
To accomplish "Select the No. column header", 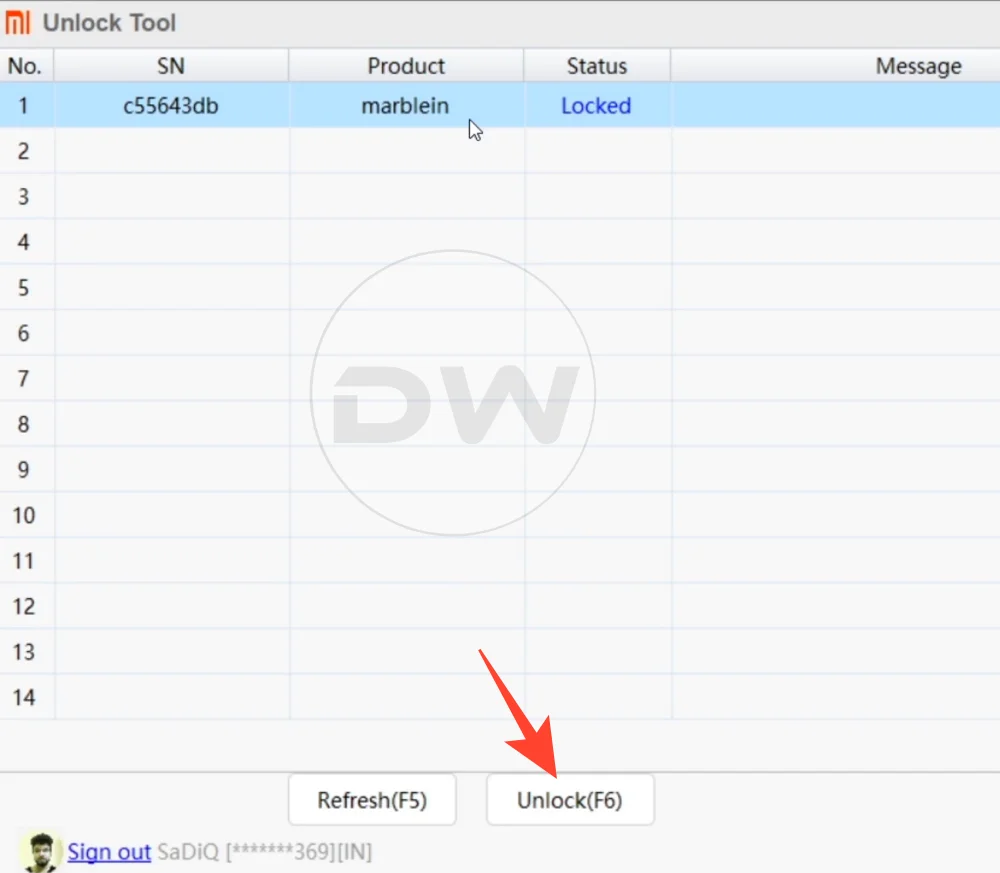I will [x=25, y=66].
